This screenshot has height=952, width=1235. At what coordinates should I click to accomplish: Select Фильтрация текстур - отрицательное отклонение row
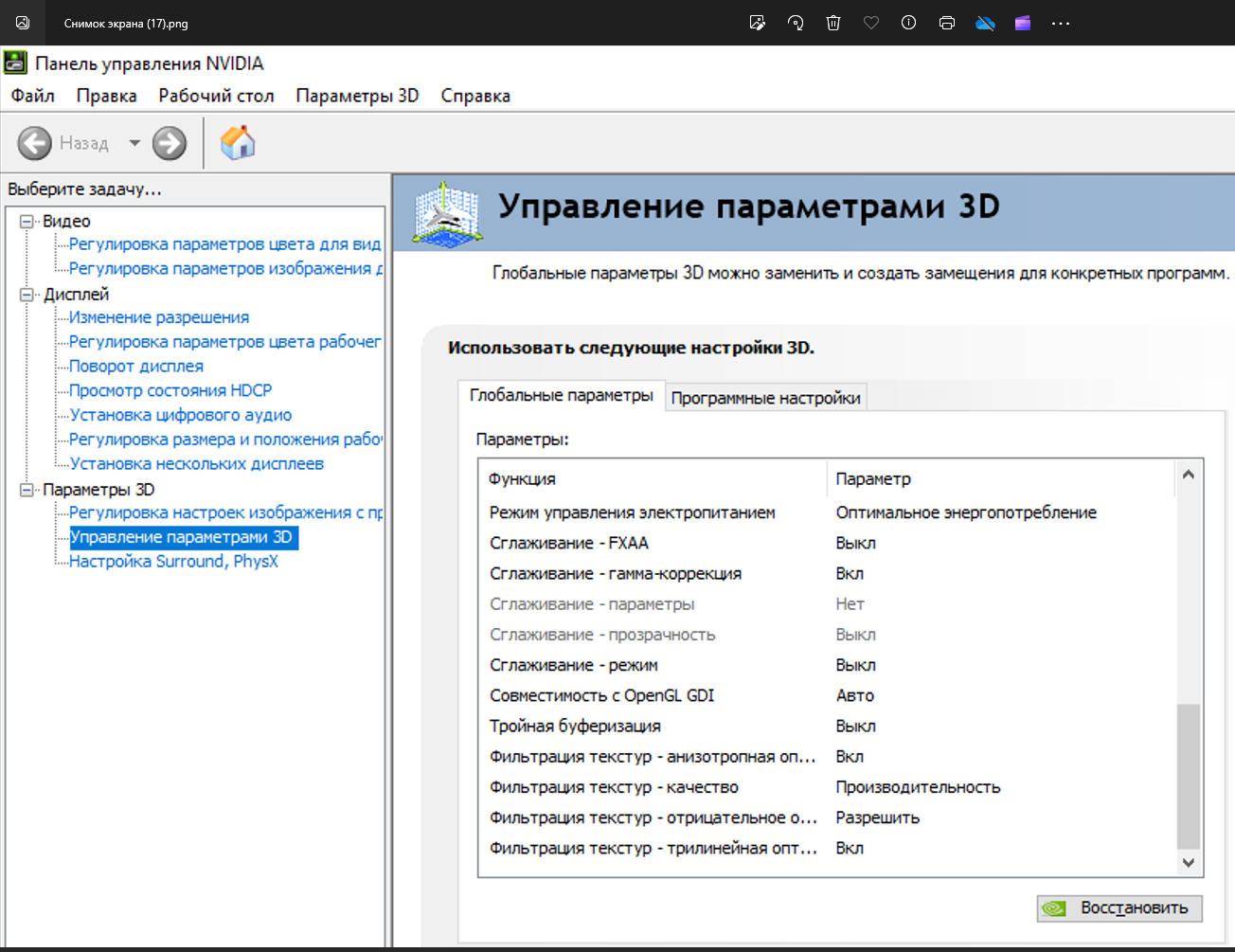pos(828,817)
